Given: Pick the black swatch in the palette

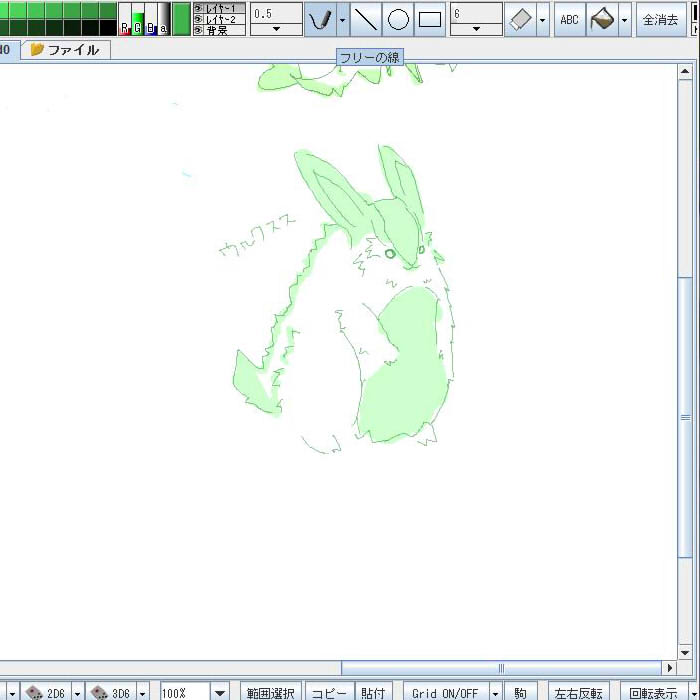Looking at the screenshot, I should (108, 28).
